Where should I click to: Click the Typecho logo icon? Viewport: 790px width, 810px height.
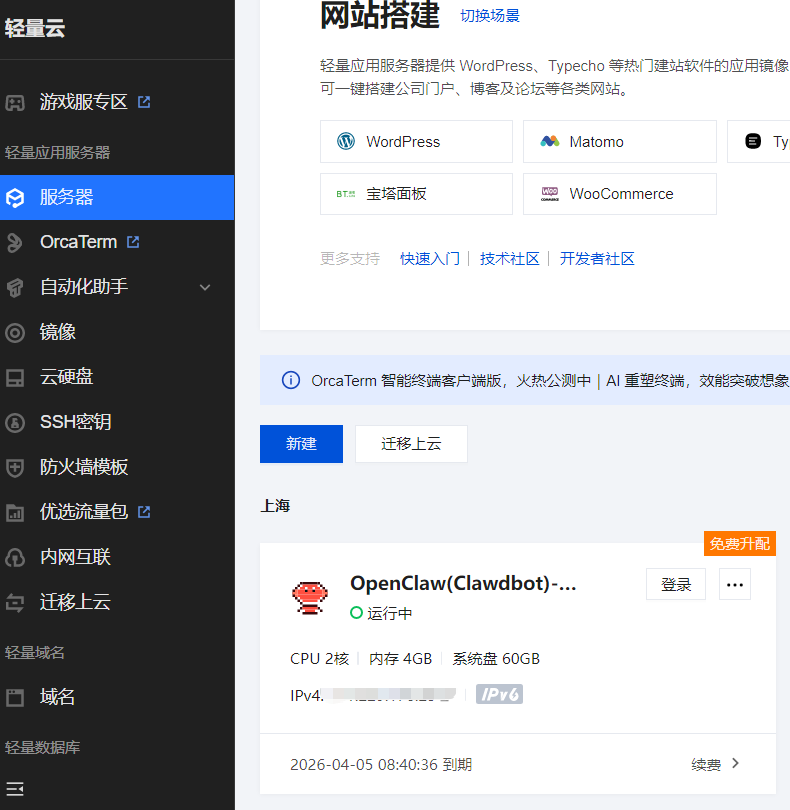[x=753, y=141]
